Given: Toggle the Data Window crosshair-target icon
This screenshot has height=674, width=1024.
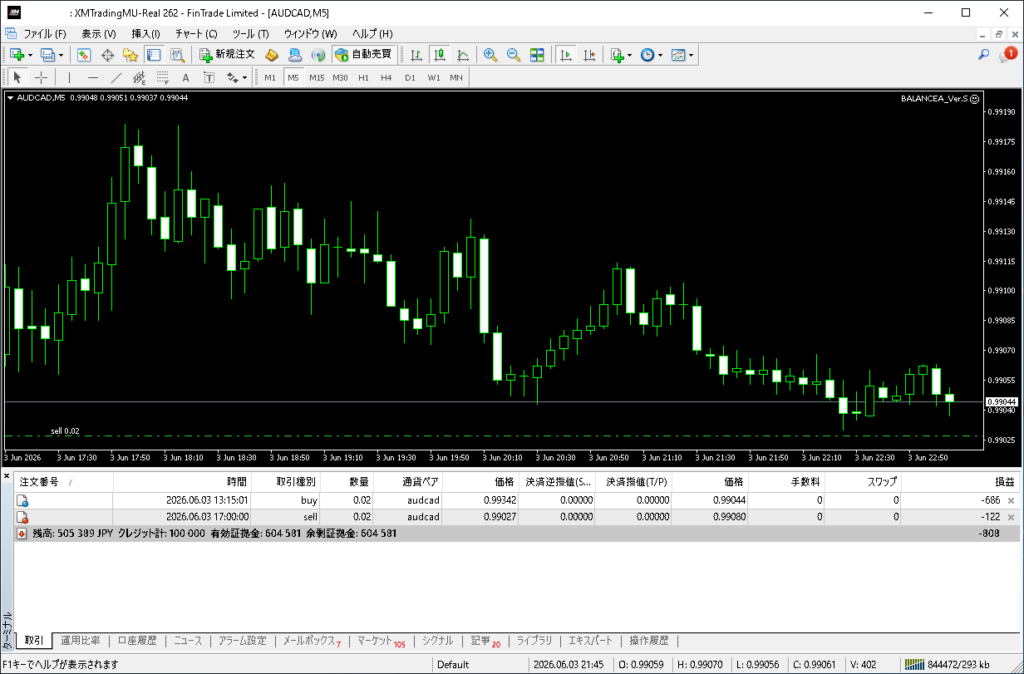Looking at the screenshot, I should click(x=107, y=56).
